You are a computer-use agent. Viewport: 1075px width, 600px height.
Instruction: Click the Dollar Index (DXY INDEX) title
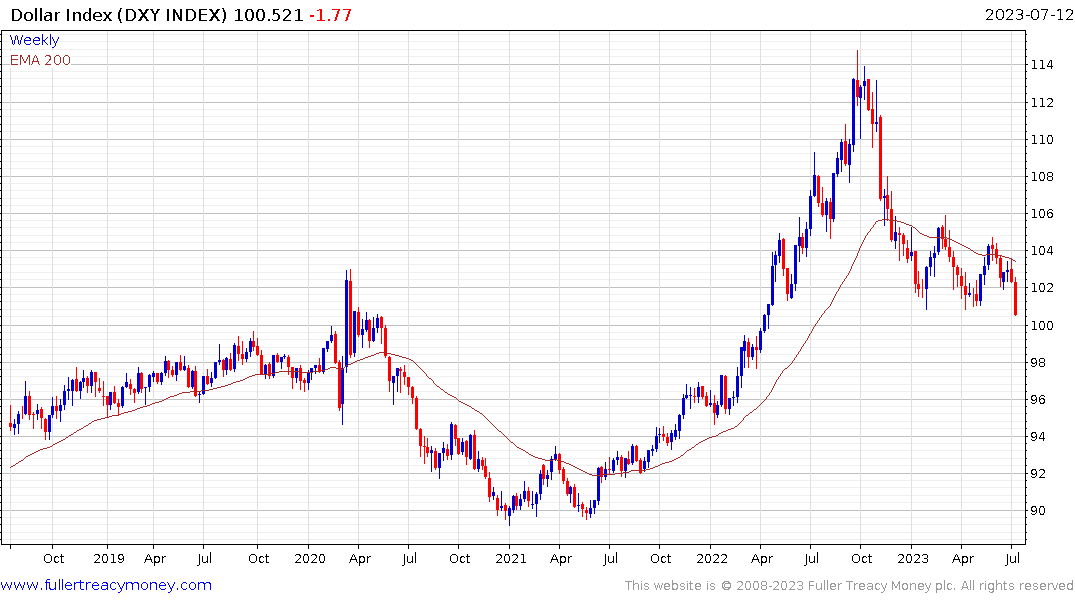(119, 15)
